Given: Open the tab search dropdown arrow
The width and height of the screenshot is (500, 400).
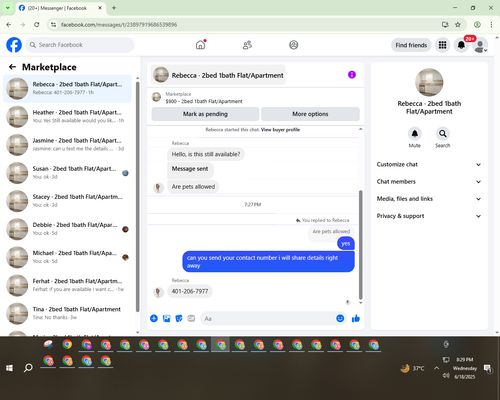Looking at the screenshot, I should pos(8,8).
